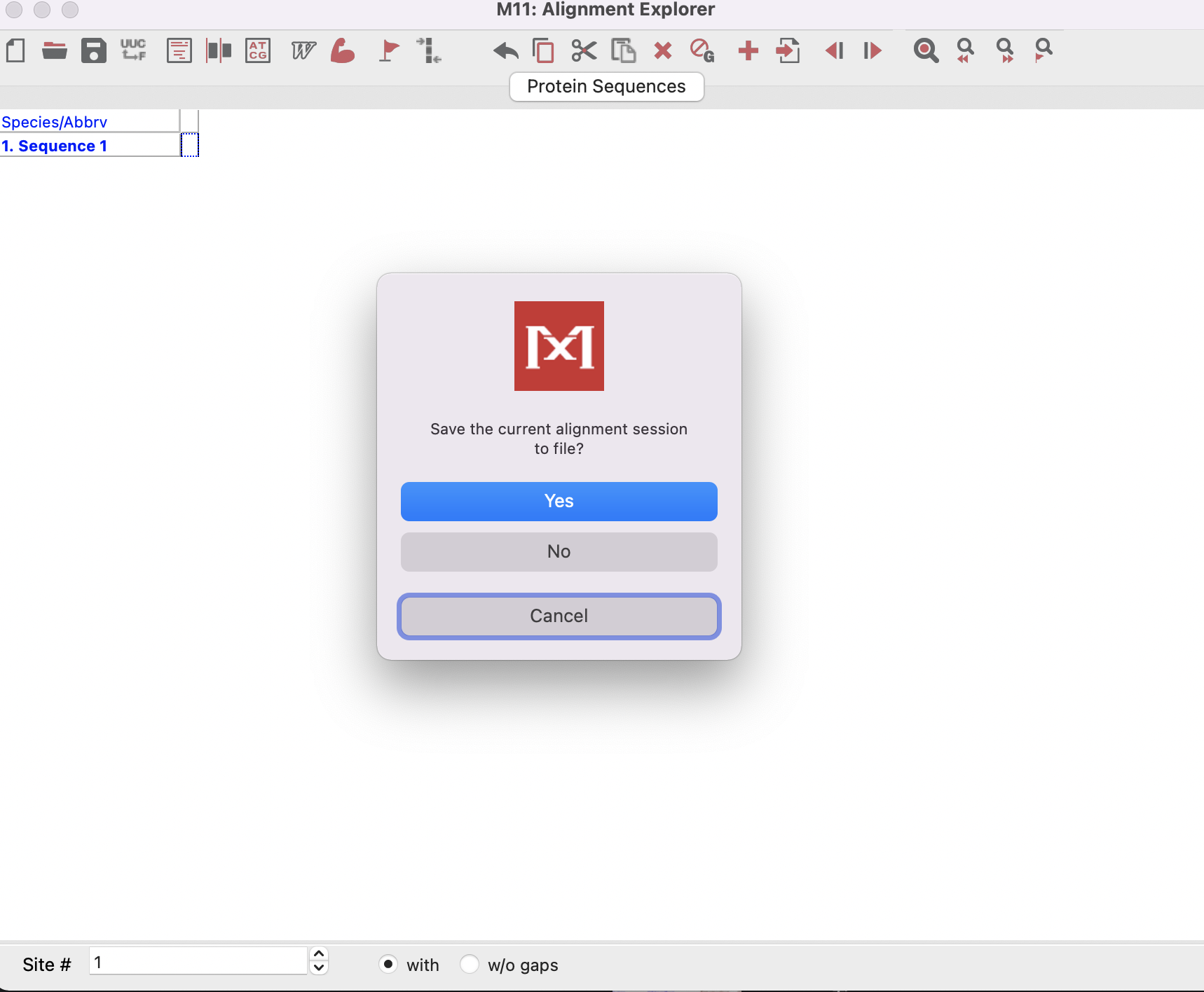Click No to discard the session
This screenshot has width=1204, height=992.
point(559,552)
